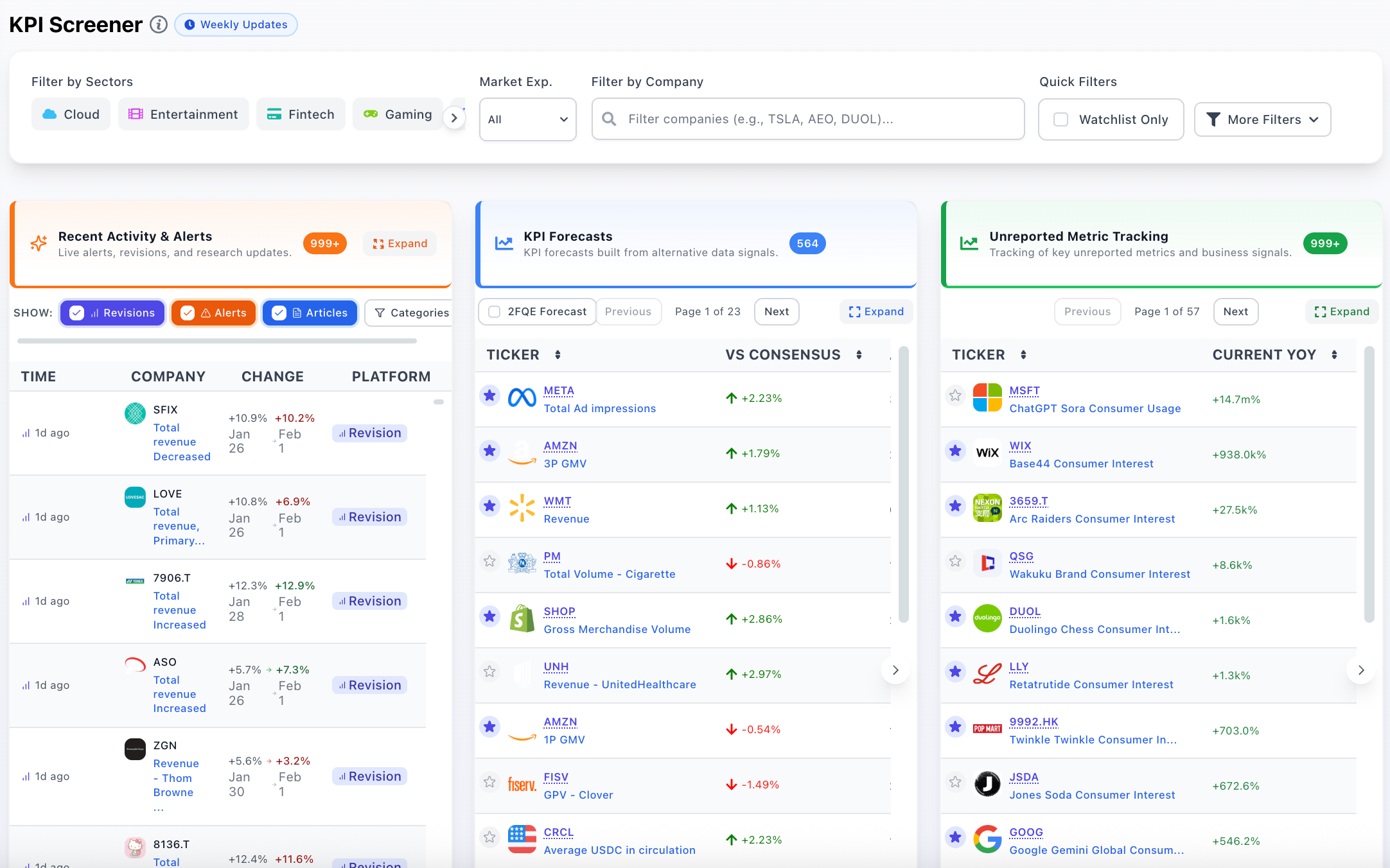Enable the Watchlist Only checkbox
Screen dimensions: 1390x868
tap(1061, 119)
